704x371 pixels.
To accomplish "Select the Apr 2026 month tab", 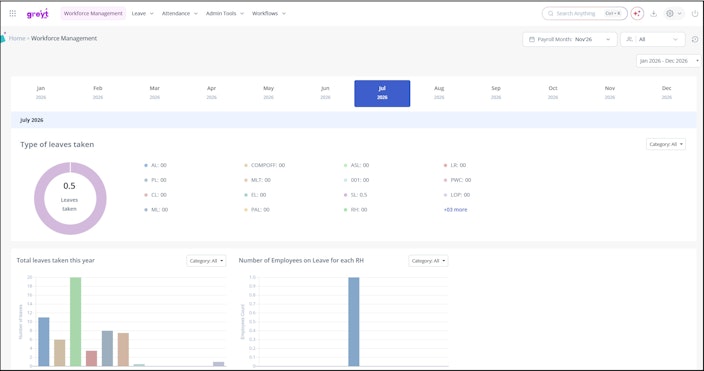I will [x=211, y=93].
